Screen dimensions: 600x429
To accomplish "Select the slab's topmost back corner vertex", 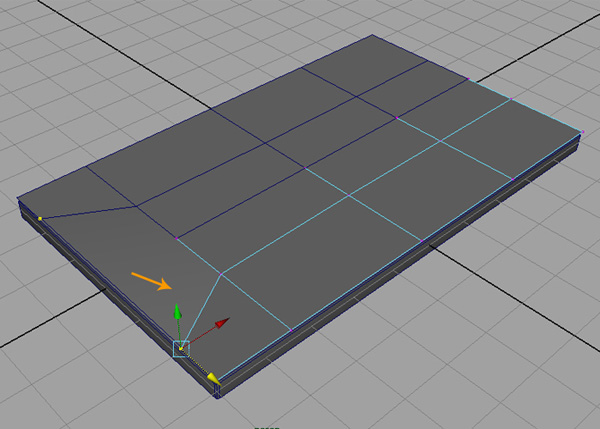I will (371, 36).
